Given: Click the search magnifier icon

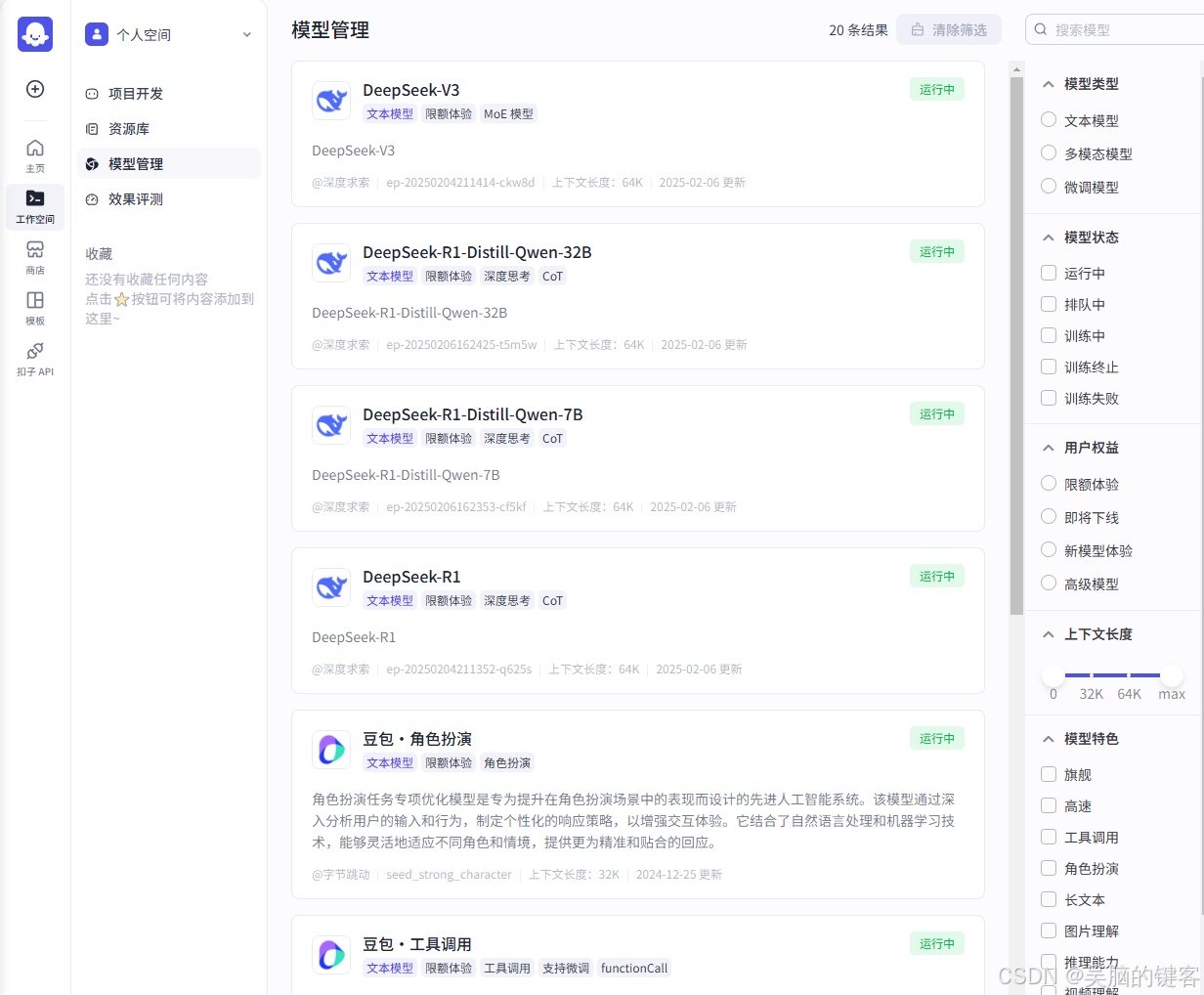Looking at the screenshot, I should (1041, 29).
